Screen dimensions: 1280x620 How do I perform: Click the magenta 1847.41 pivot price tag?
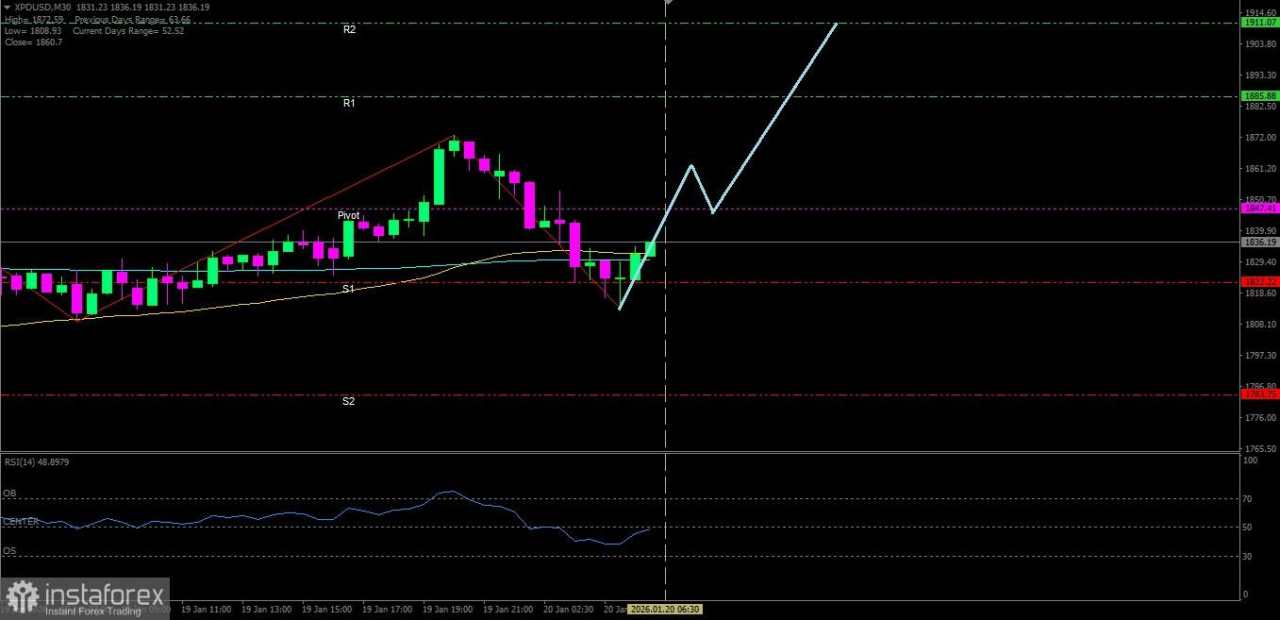[x=1258, y=208]
